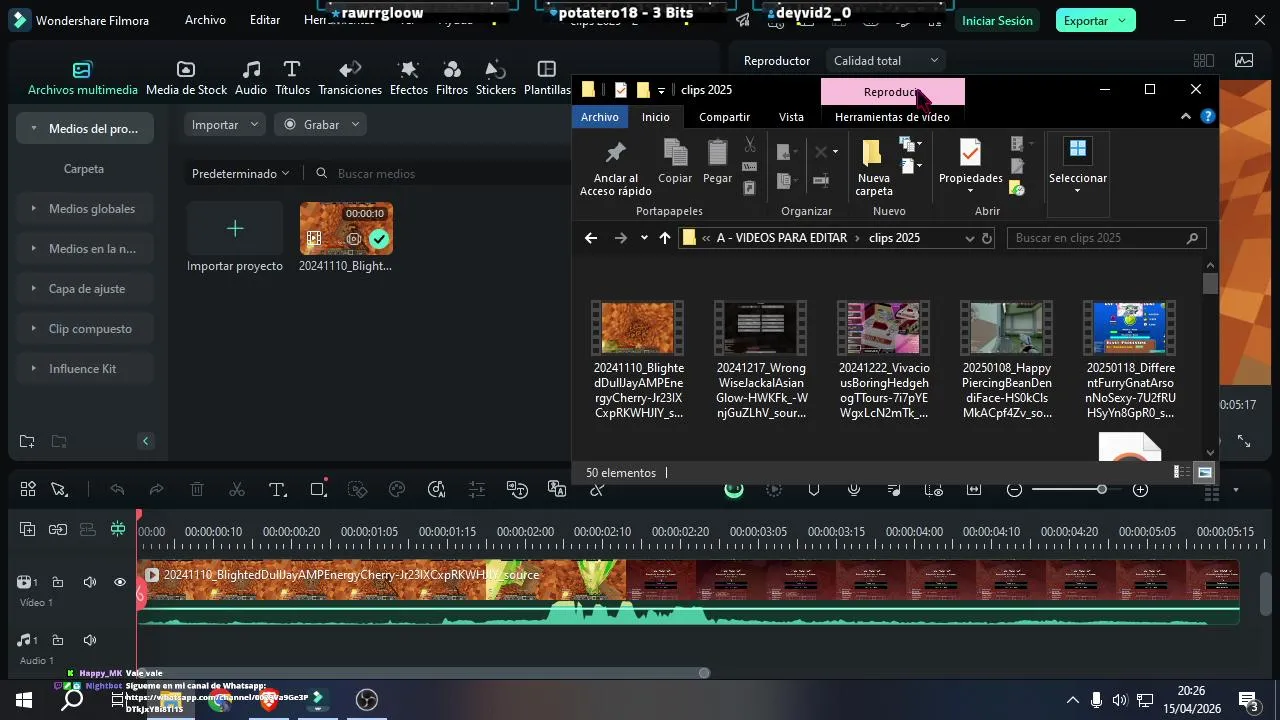
Task: Click the Buscar medios search field
Action: pyautogui.click(x=440, y=174)
